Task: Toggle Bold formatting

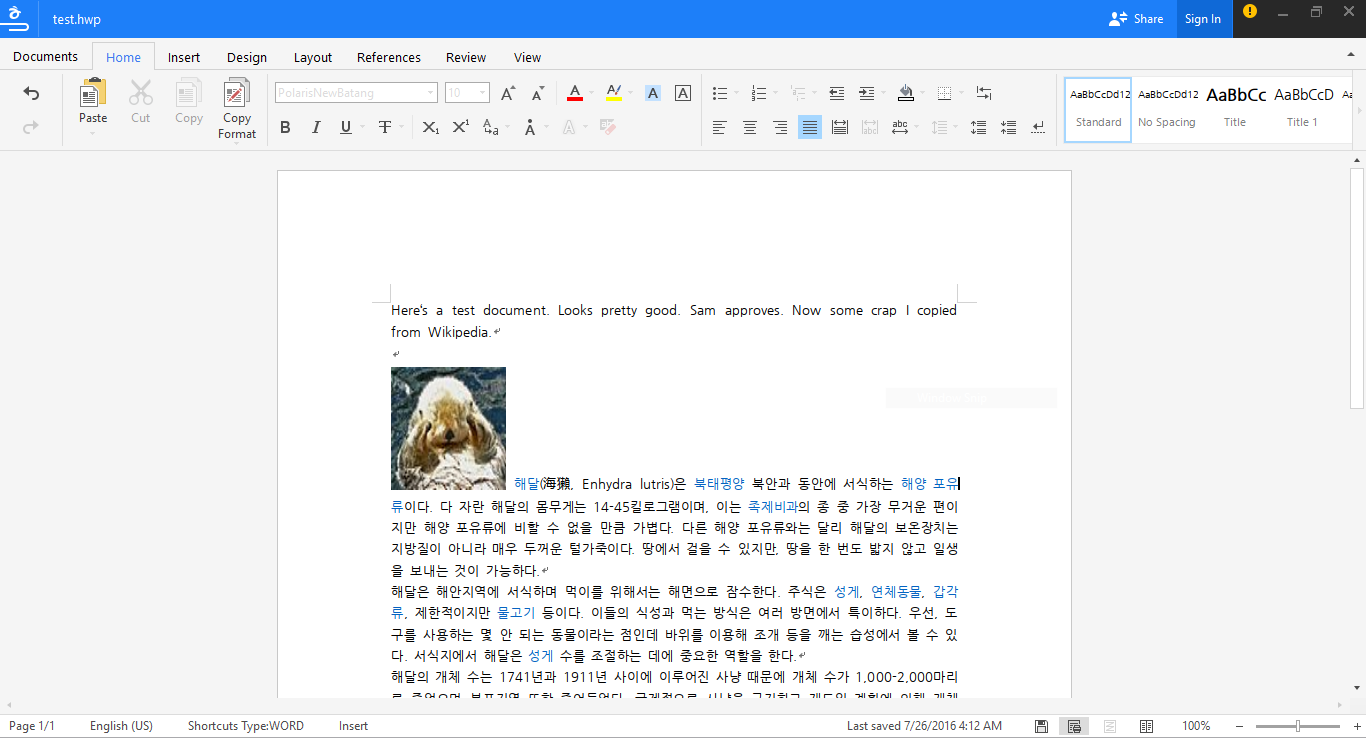Action: coord(285,127)
